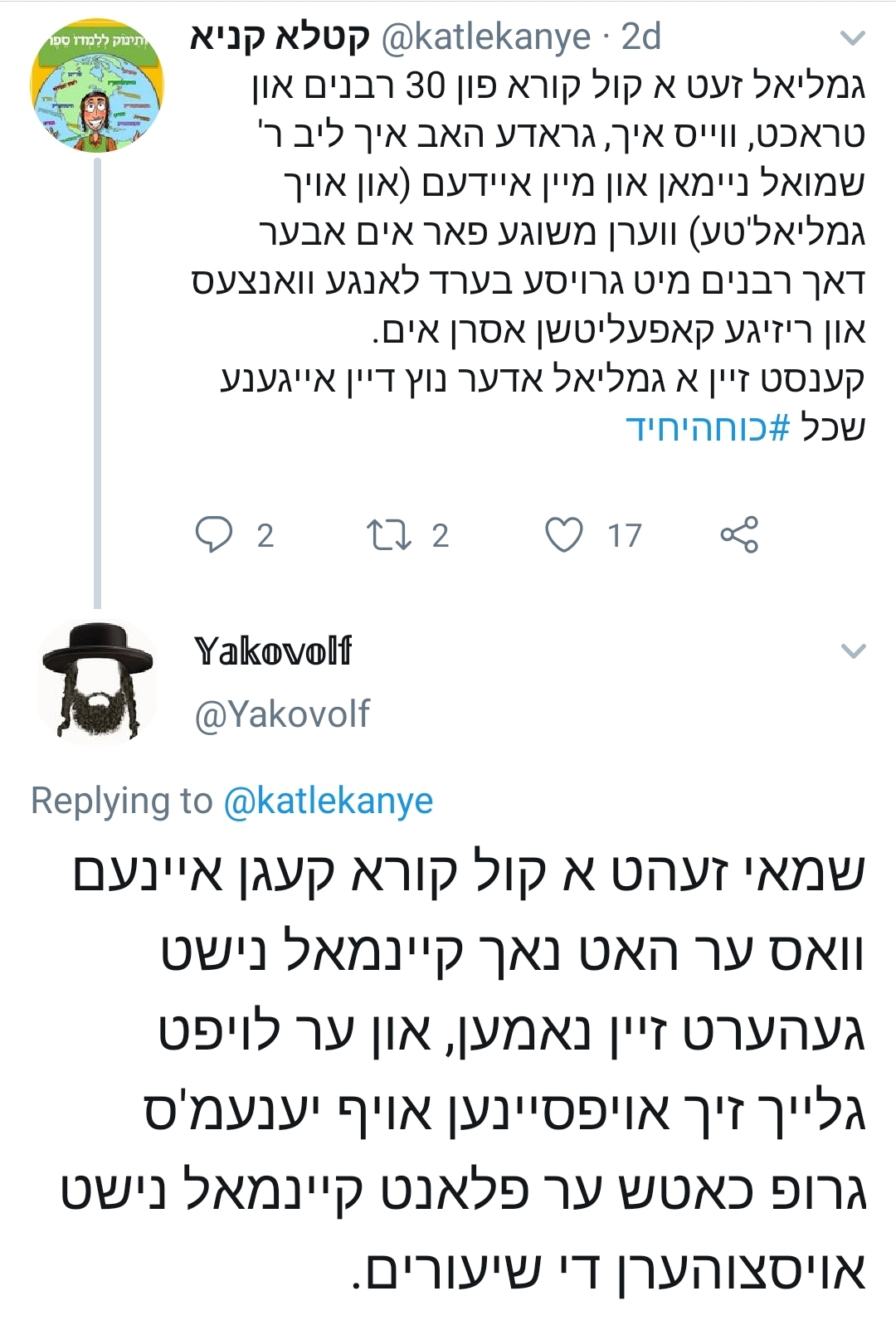Click the @katlekanye link after Replying to

click(329, 801)
